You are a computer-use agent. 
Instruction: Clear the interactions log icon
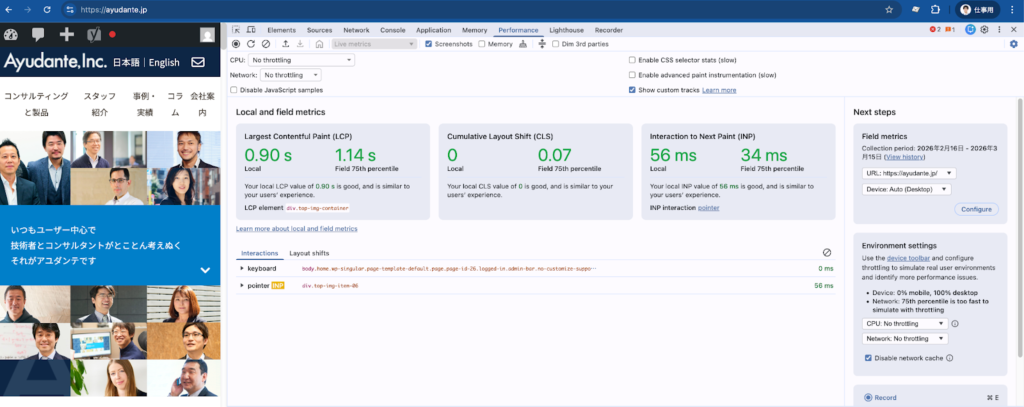826,253
